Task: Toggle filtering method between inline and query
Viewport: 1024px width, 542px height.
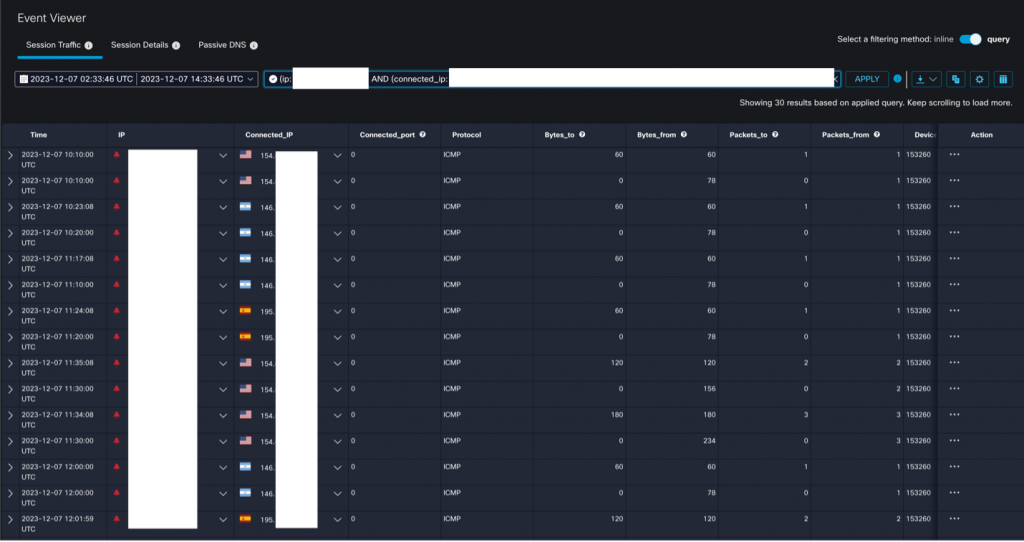Action: (969, 39)
